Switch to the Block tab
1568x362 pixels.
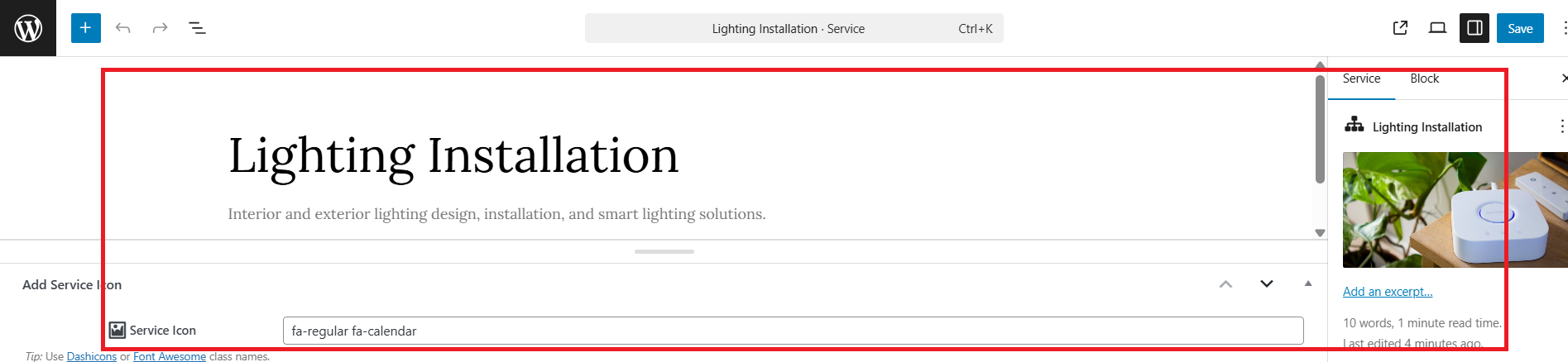click(1424, 79)
